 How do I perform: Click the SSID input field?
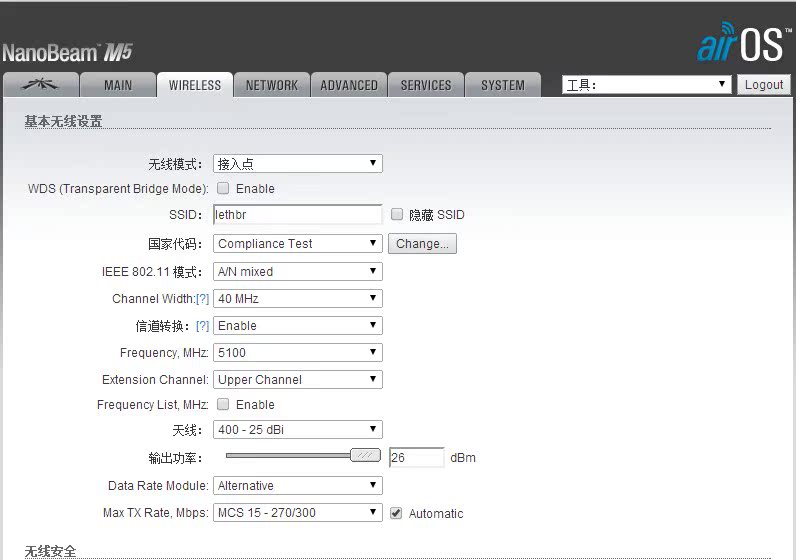(x=297, y=215)
